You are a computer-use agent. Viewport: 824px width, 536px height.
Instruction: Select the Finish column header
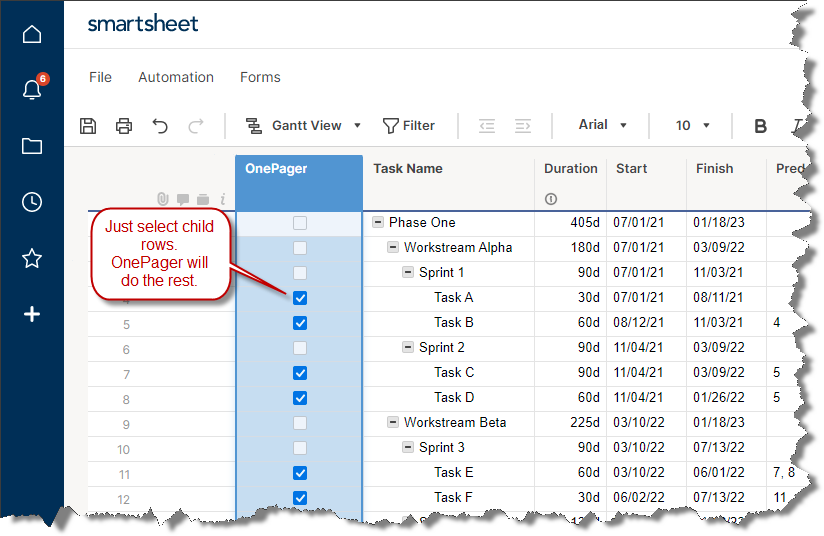(727, 183)
